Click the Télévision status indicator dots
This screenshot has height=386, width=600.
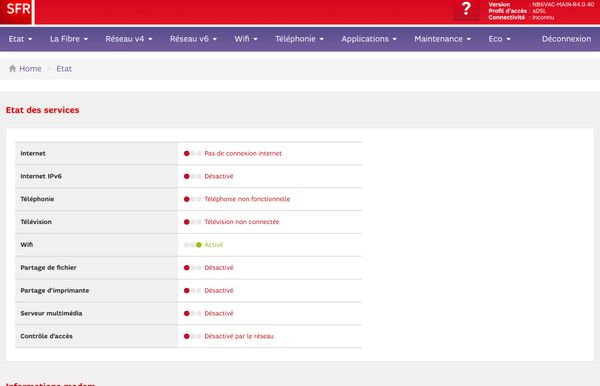[192, 222]
